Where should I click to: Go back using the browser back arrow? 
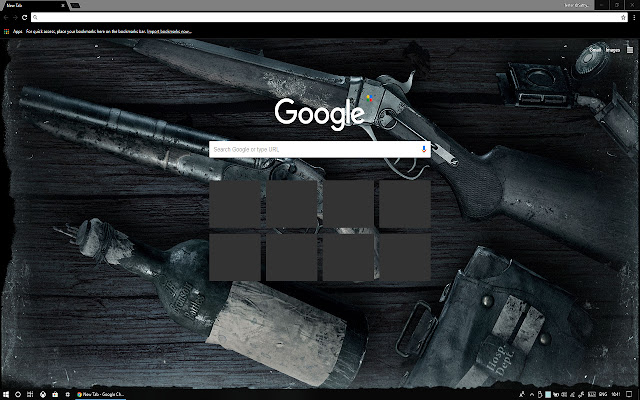(6, 18)
